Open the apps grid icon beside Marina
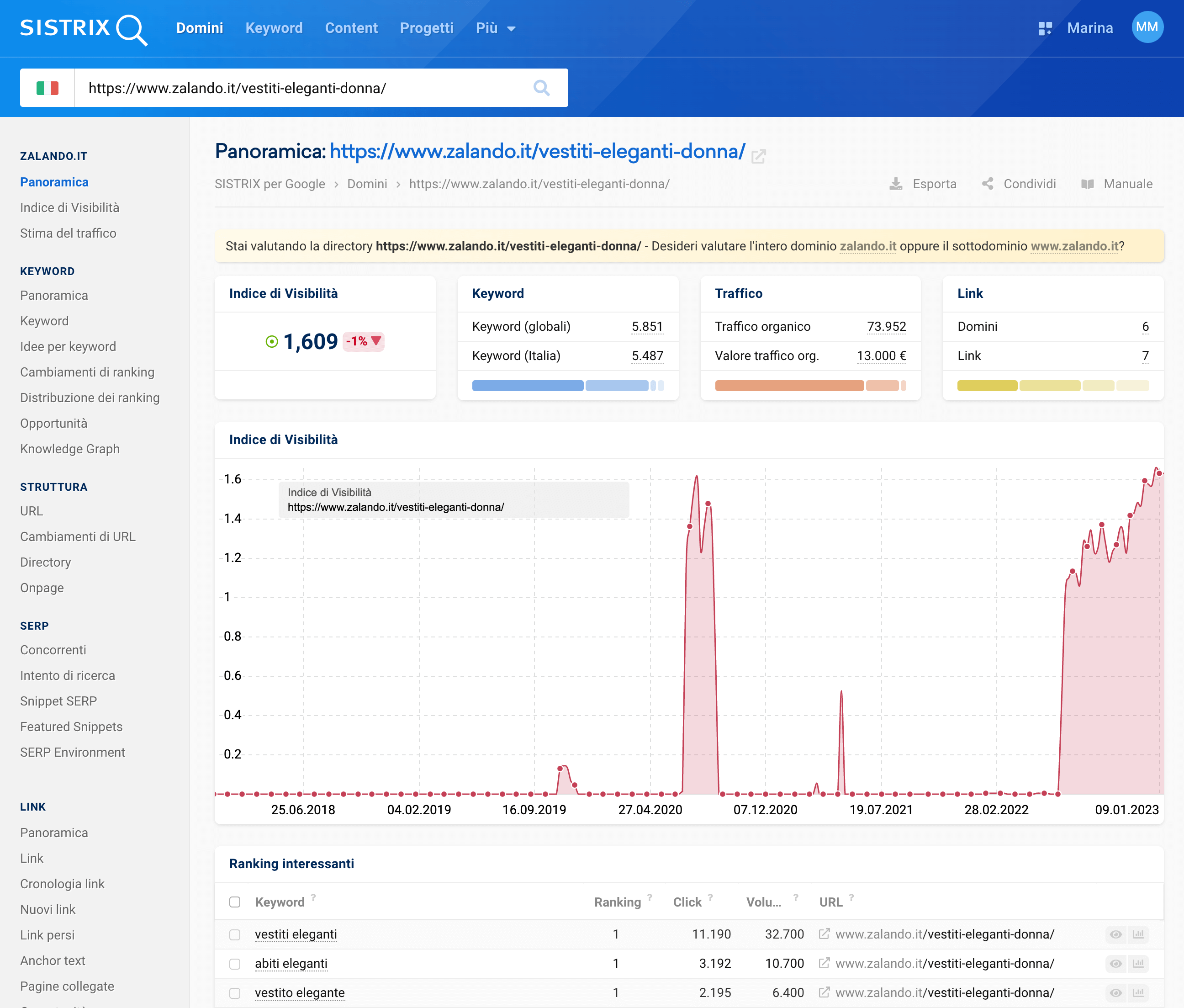This screenshot has height=1008, width=1184. [1045, 28]
